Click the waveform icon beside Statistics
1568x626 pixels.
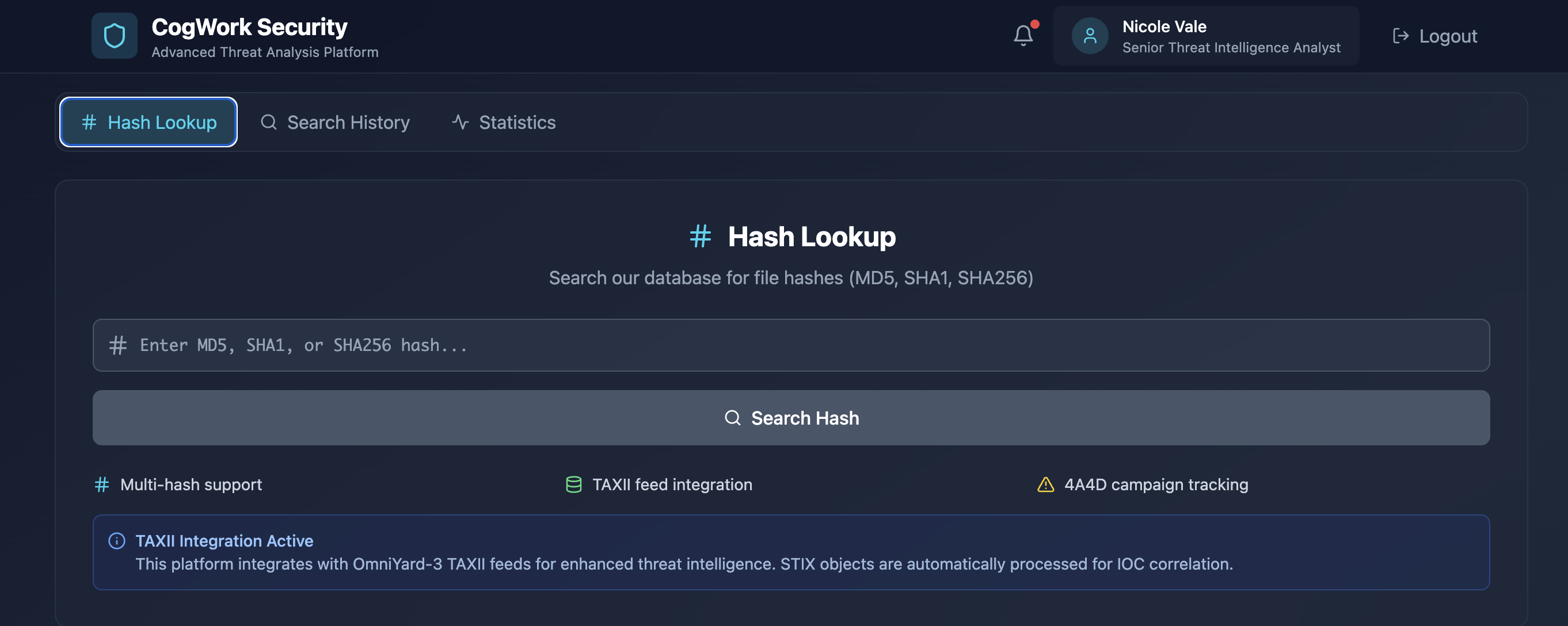coord(459,121)
